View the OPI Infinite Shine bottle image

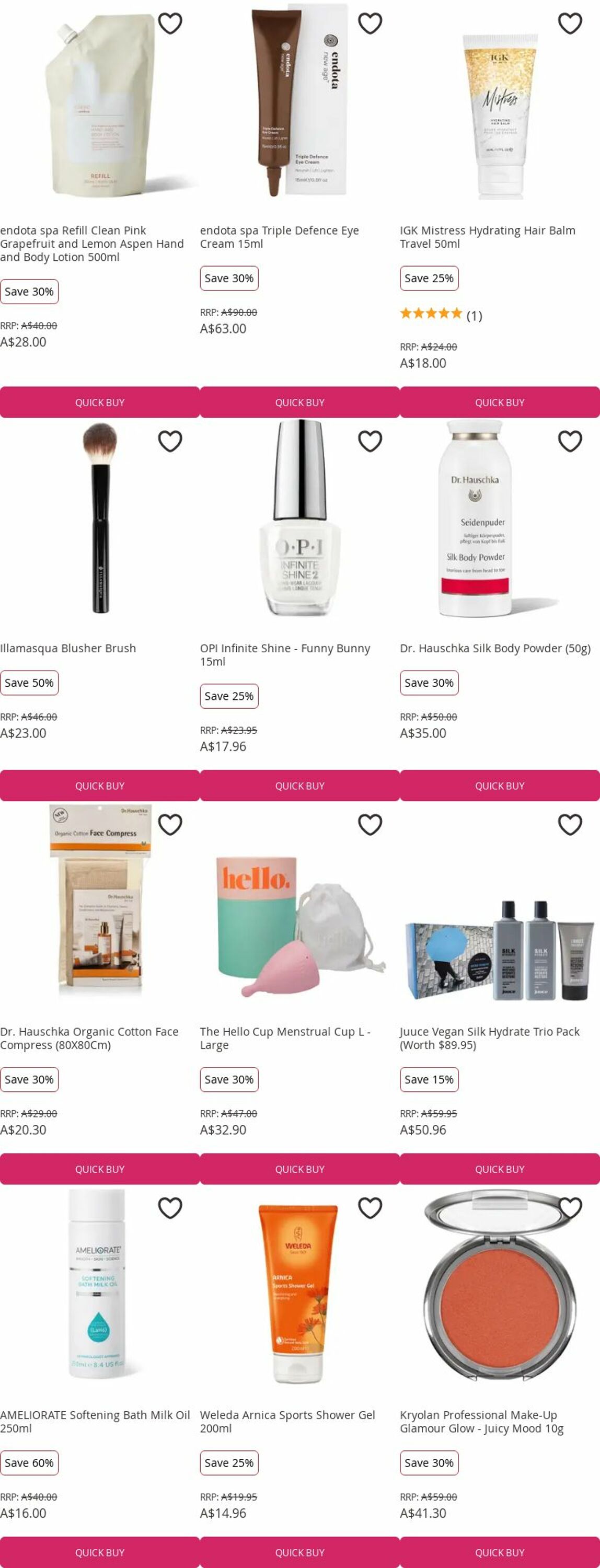point(299,518)
